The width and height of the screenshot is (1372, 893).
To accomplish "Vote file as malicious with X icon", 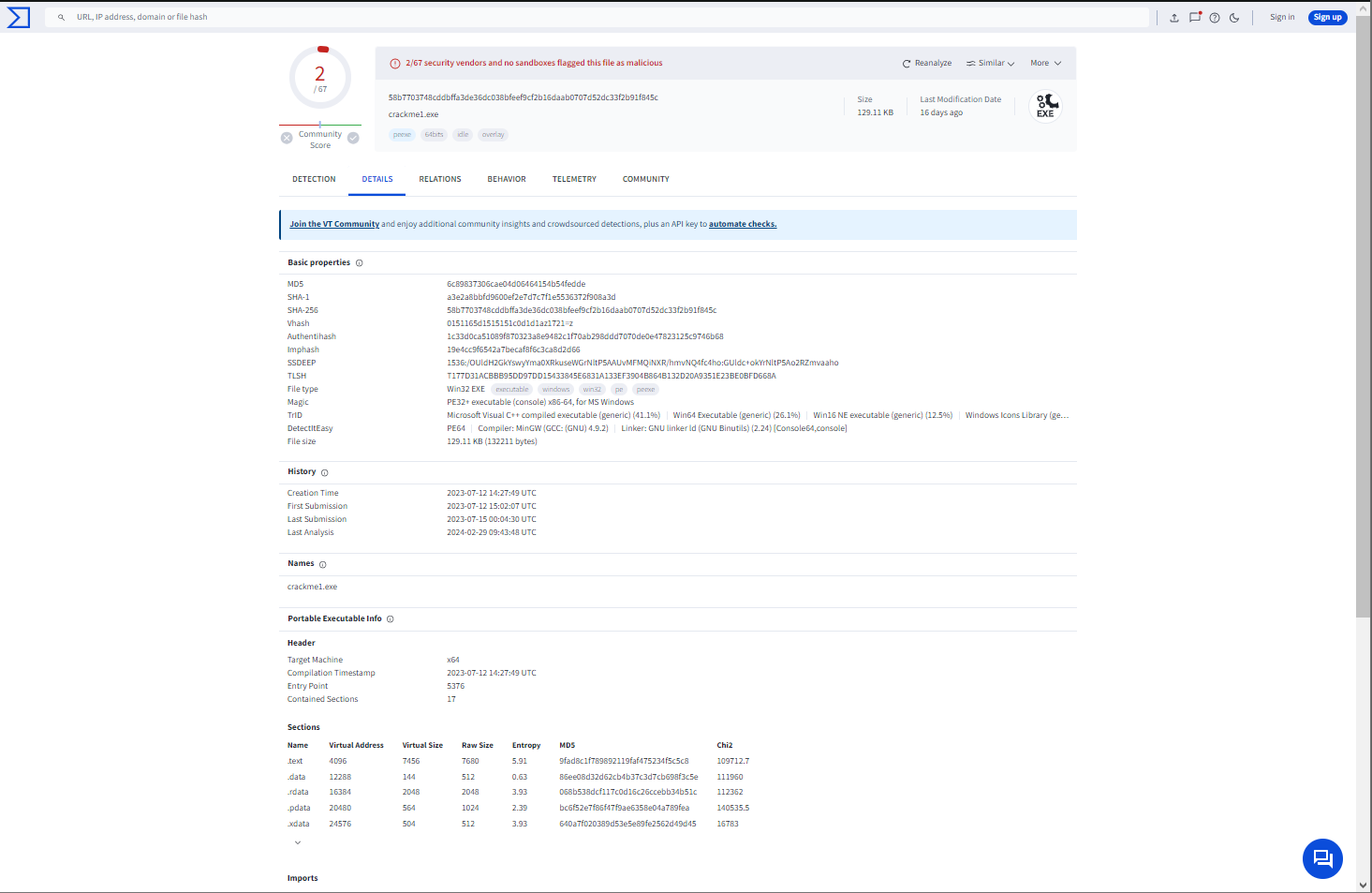I will coord(287,139).
